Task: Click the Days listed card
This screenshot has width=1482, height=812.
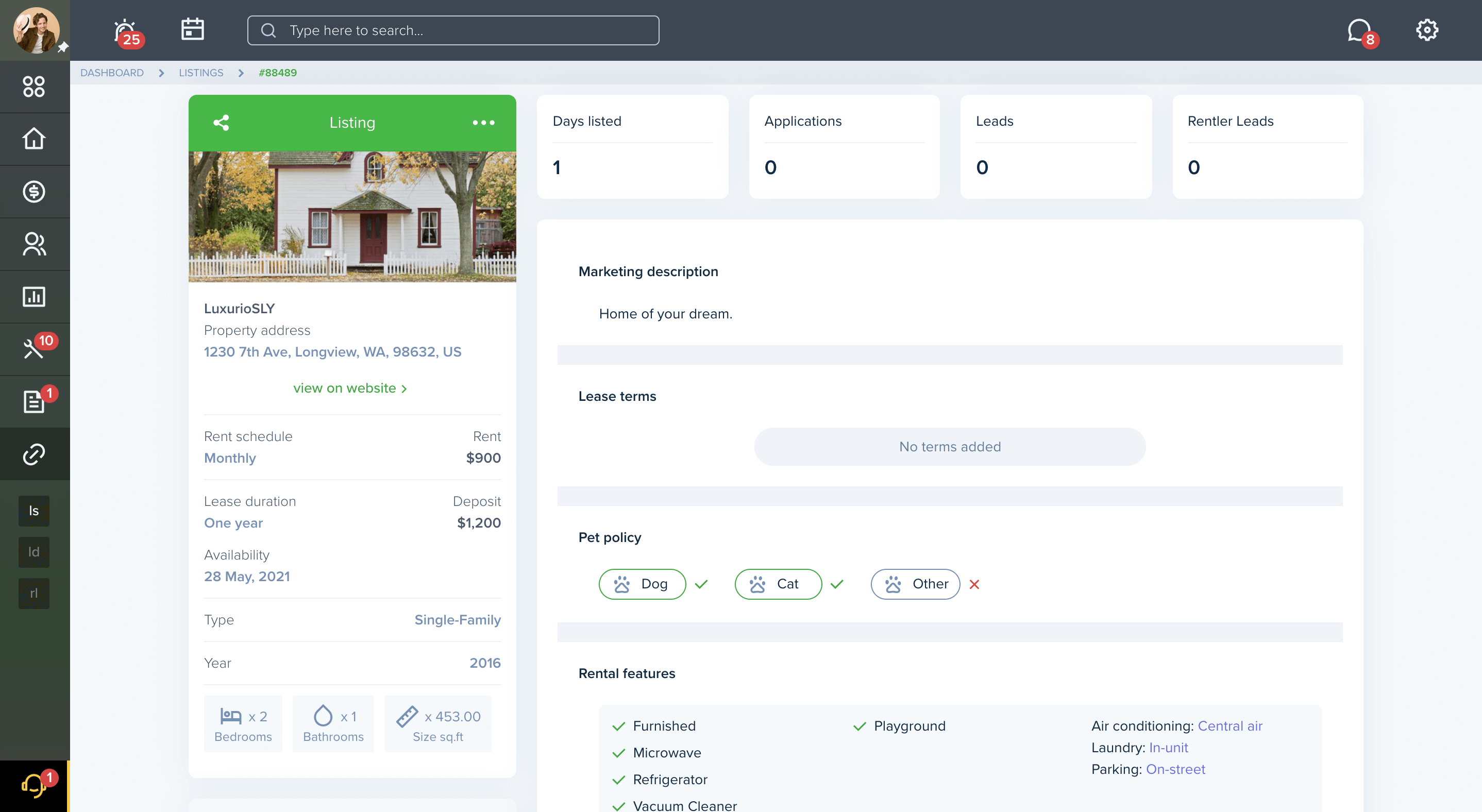Action: 632,147
